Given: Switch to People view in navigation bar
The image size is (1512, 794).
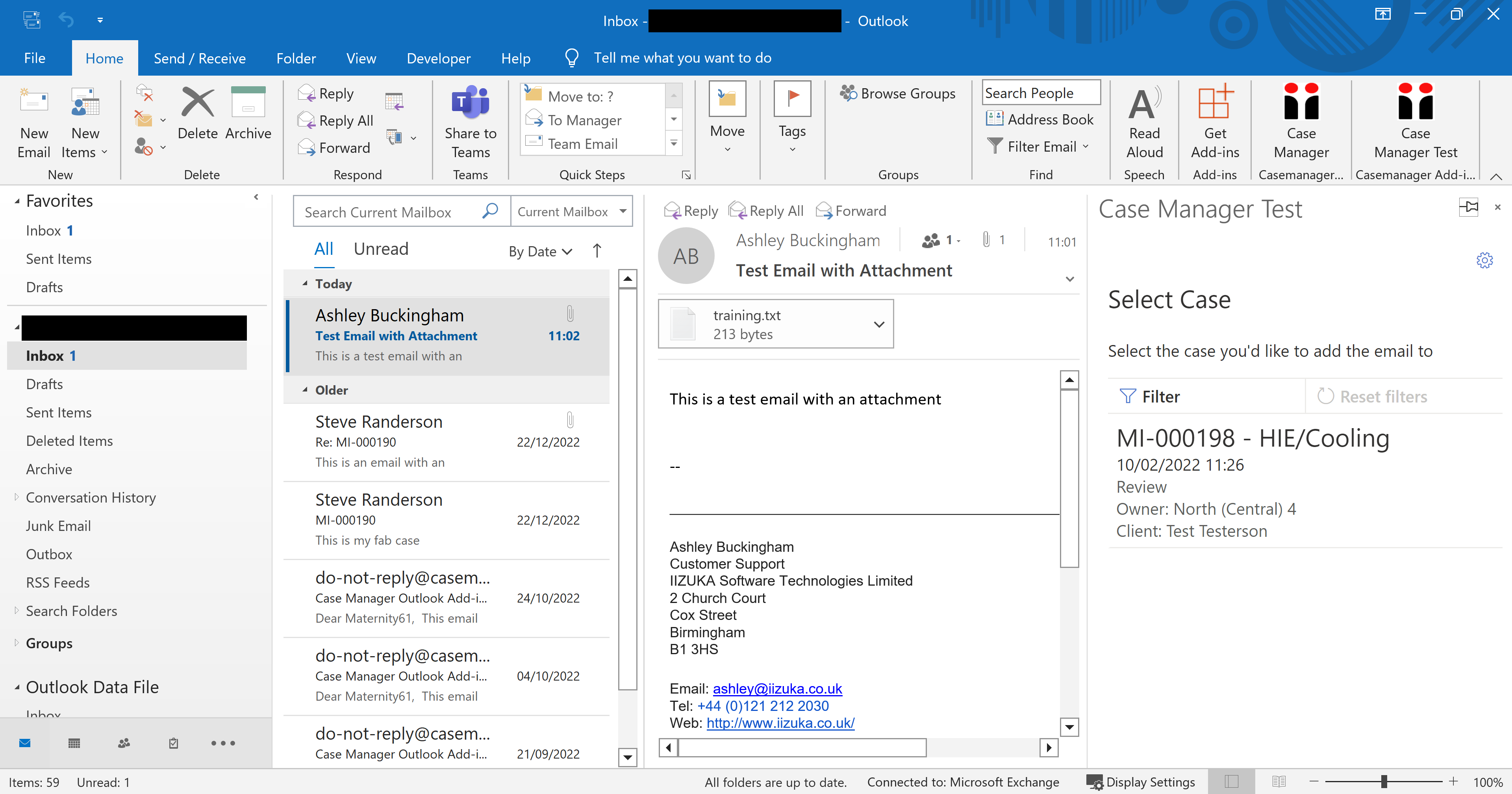Looking at the screenshot, I should click(x=124, y=744).
